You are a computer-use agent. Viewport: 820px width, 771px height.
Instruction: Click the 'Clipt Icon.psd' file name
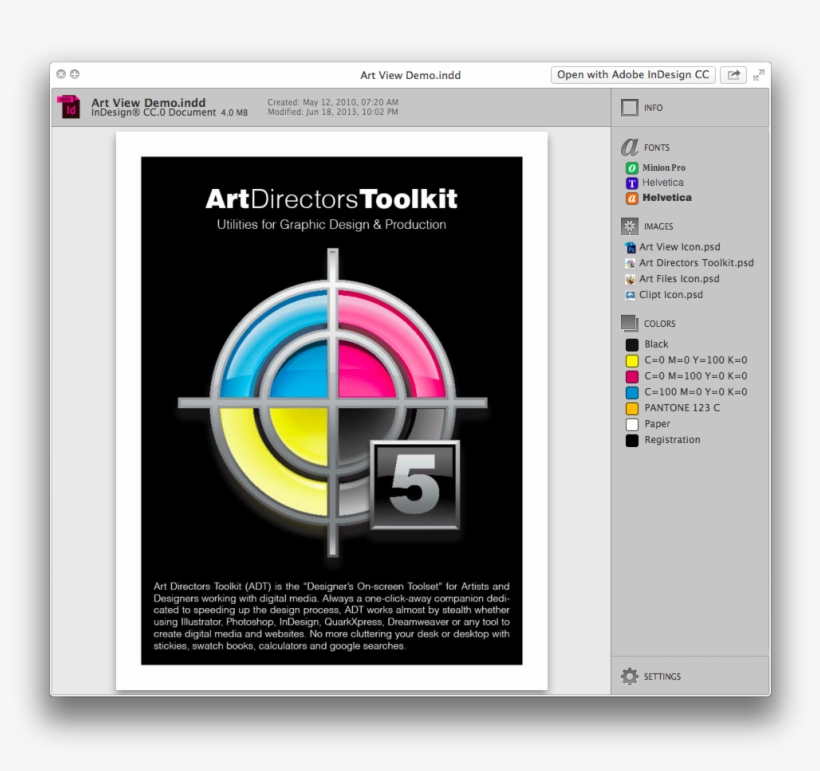(670, 294)
